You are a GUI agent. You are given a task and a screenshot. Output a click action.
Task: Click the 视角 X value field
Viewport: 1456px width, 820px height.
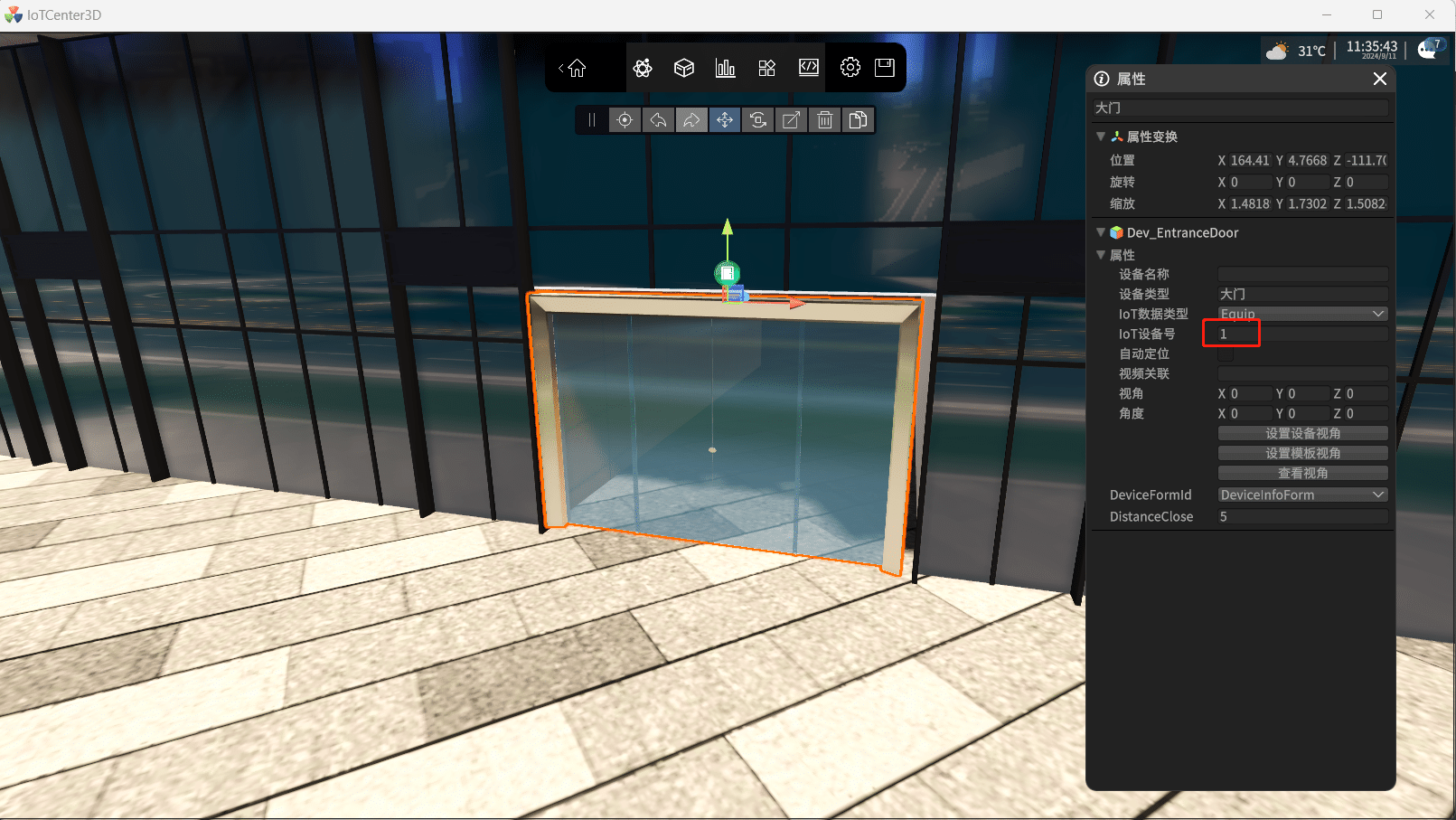(1250, 393)
